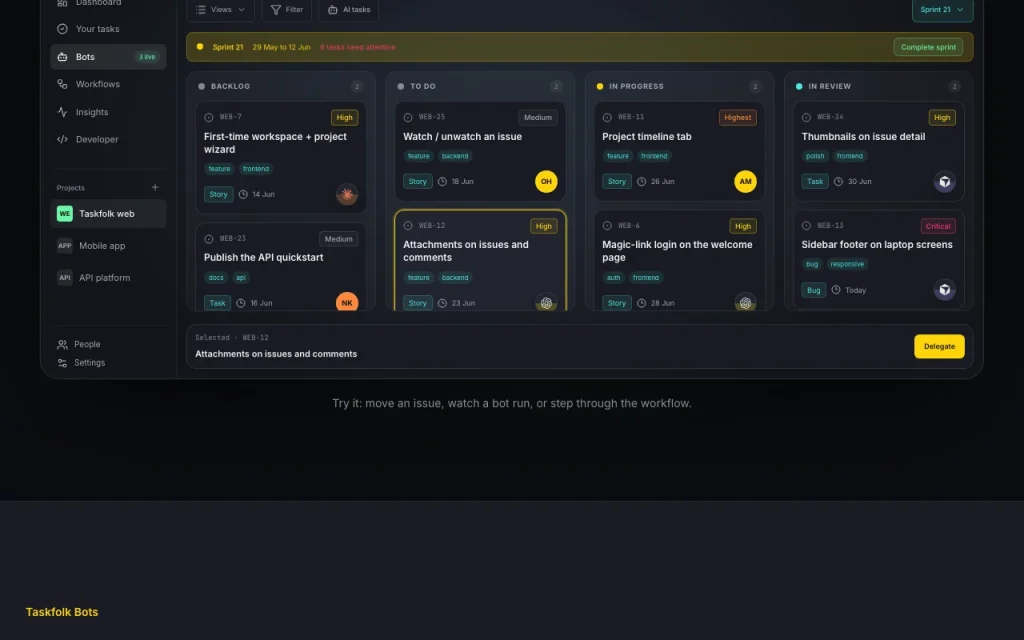The height and width of the screenshot is (640, 1024).
Task: Click the bot avatar on WEB-12 card
Action: 546,302
